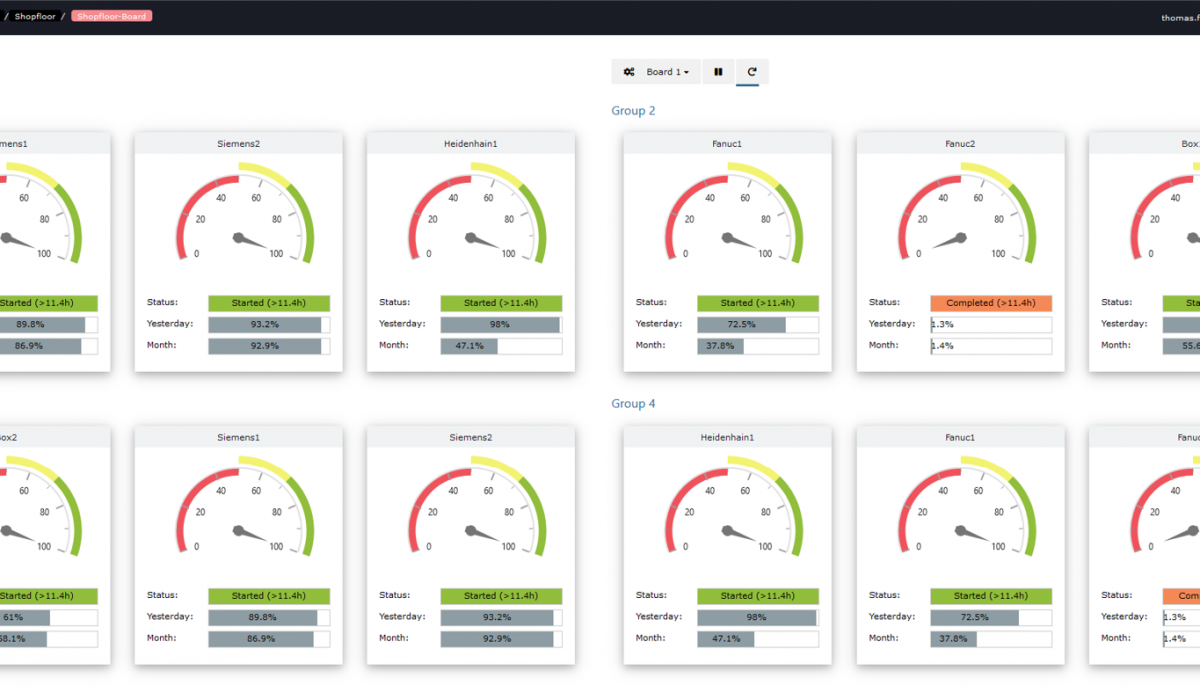Click the Yesterday 89.8% bar on lower-row Siemens1
Screen dimensions: 1200x700
[x=269, y=618]
